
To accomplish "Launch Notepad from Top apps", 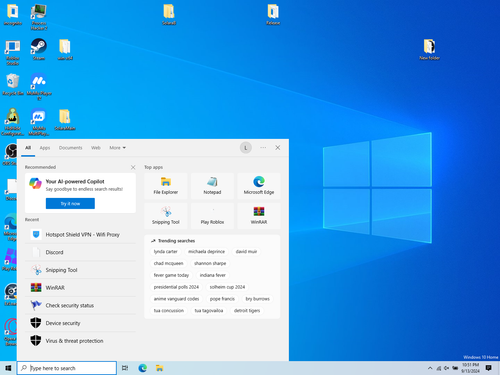I will [x=212, y=186].
